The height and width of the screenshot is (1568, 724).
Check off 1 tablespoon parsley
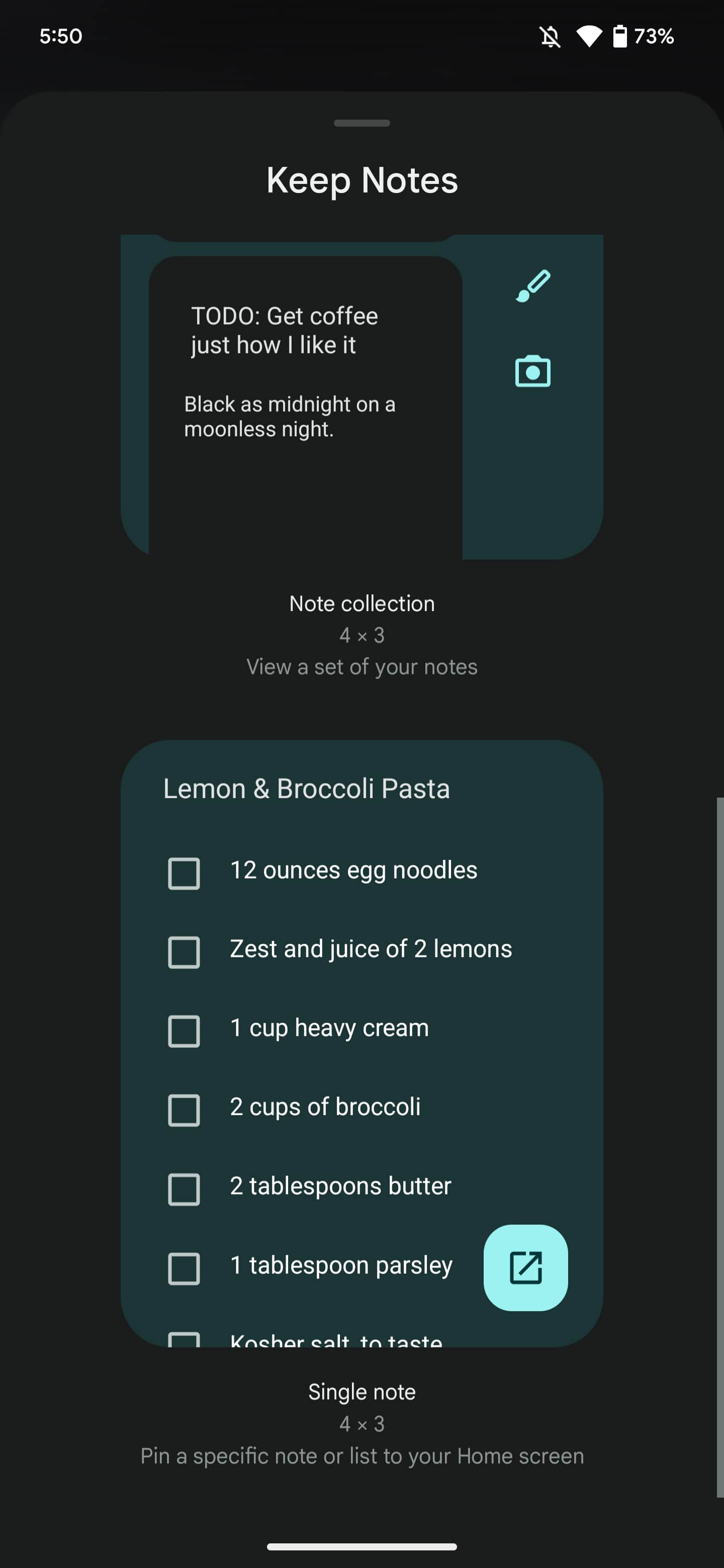tap(184, 1268)
